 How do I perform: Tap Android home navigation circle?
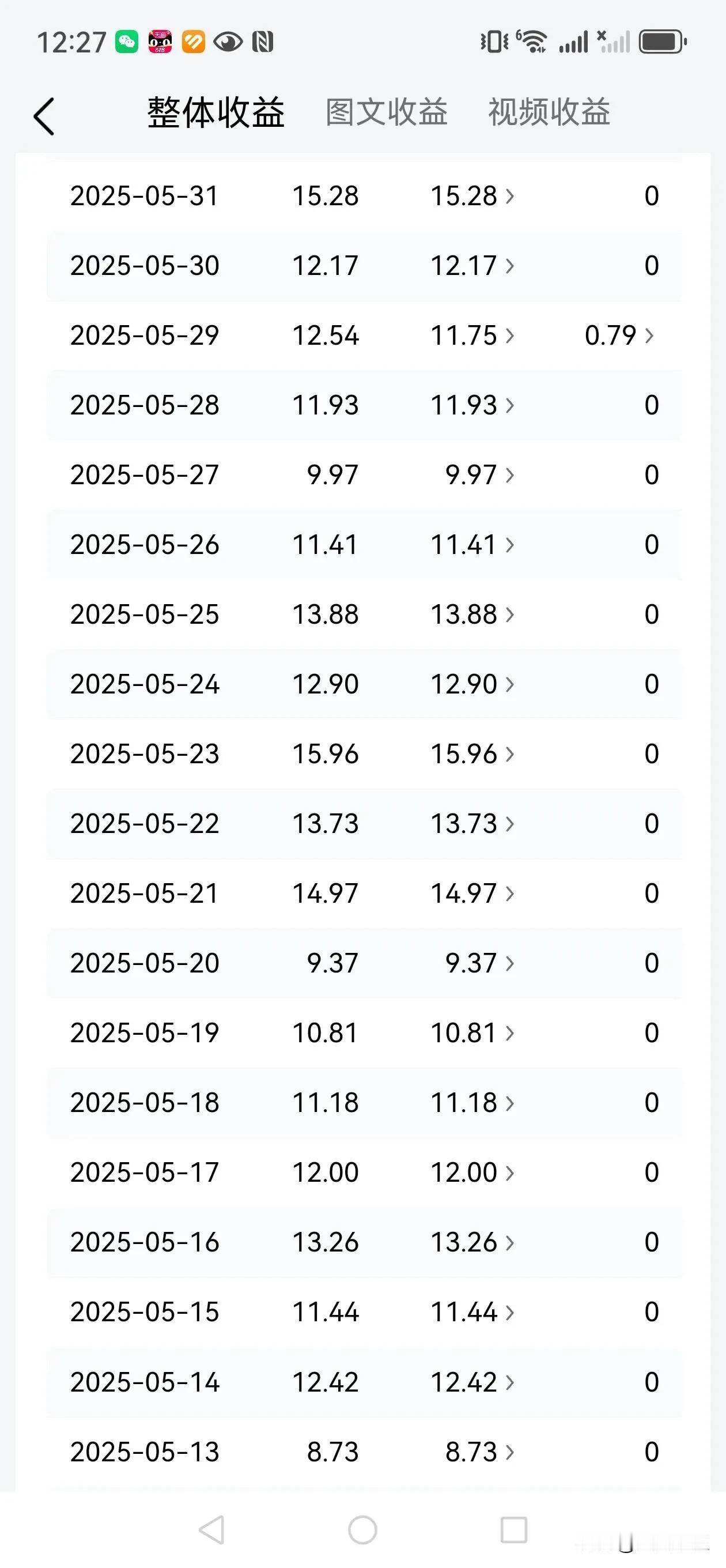(362, 1529)
